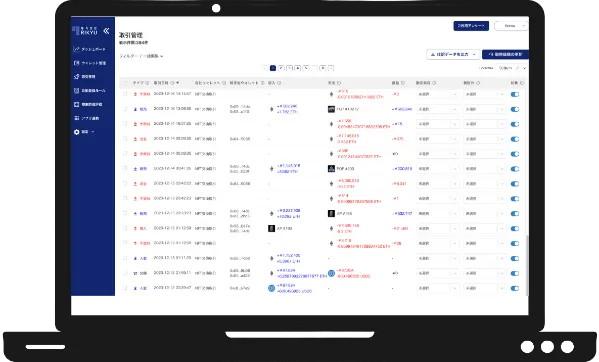Viewport: 599px width, 362px height.
Task: Click the help icon beside タイプ header
Action: click(x=147, y=83)
